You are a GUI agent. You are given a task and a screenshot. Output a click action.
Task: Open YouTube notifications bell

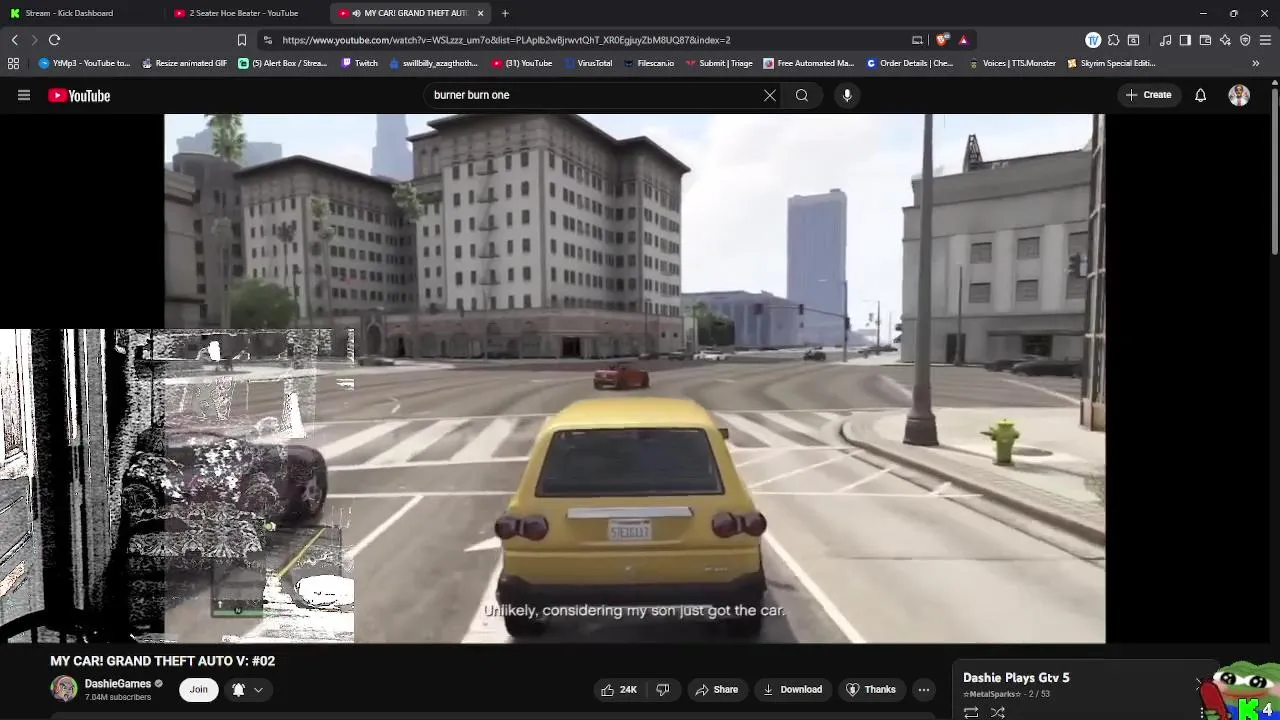click(x=1200, y=95)
